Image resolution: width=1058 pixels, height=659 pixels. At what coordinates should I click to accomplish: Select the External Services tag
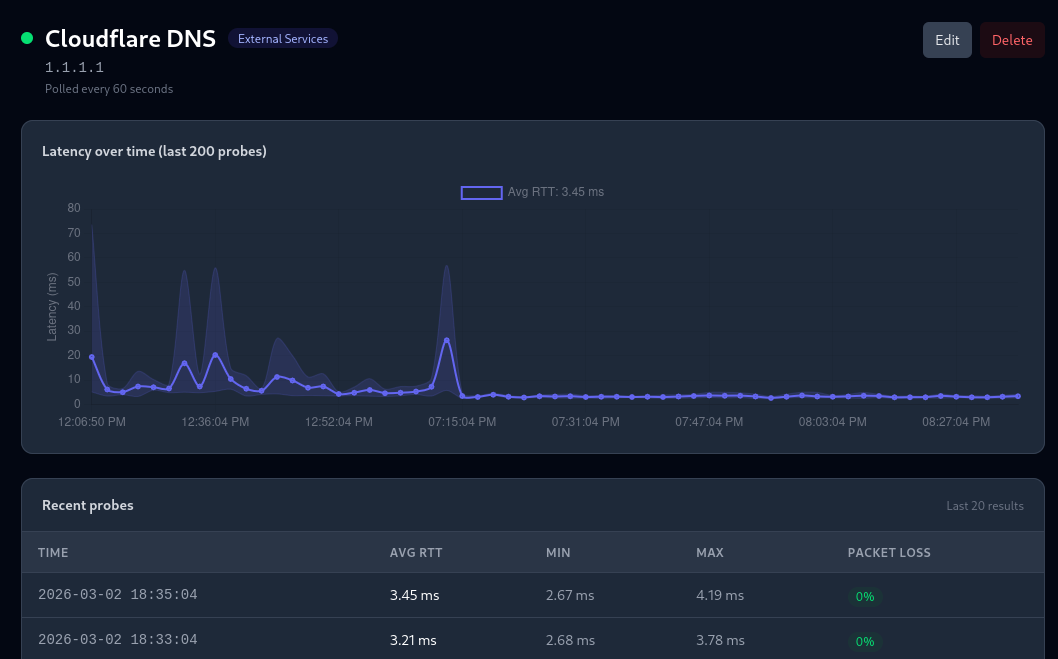(x=283, y=38)
